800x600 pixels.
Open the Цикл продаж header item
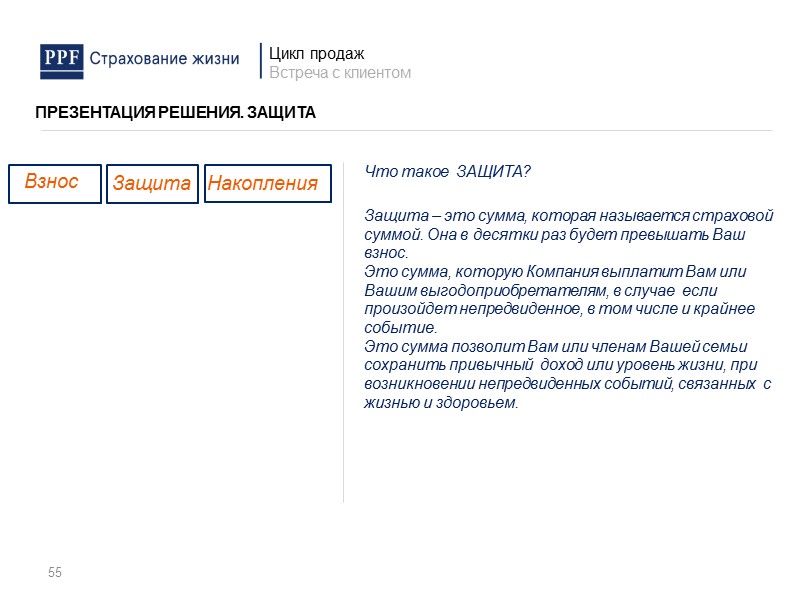click(316, 52)
